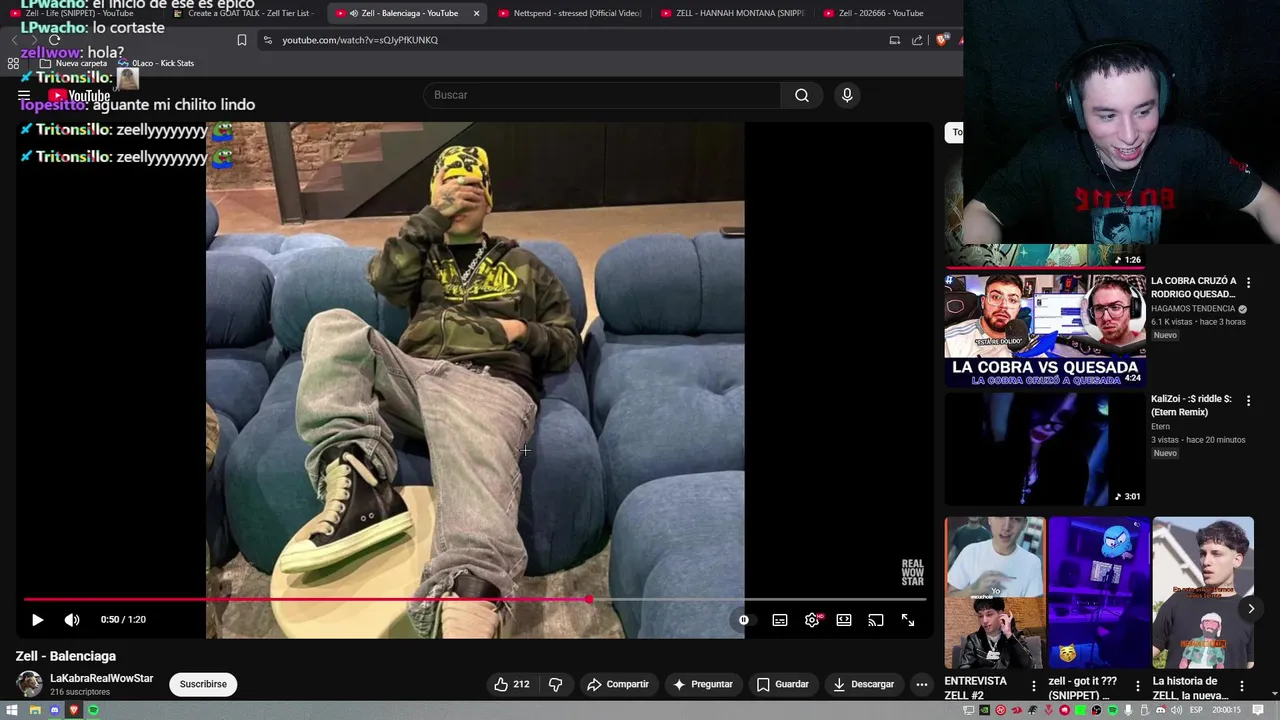Bookmark page via address bar icon
This screenshot has width=1280, height=720.
(241, 40)
